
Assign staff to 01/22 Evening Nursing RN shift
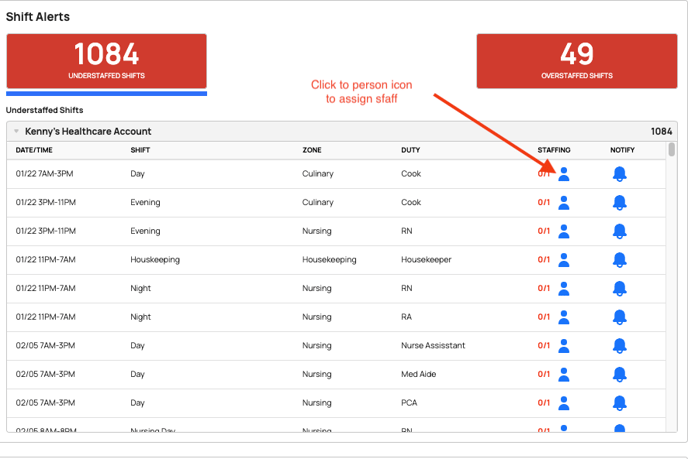(564, 231)
